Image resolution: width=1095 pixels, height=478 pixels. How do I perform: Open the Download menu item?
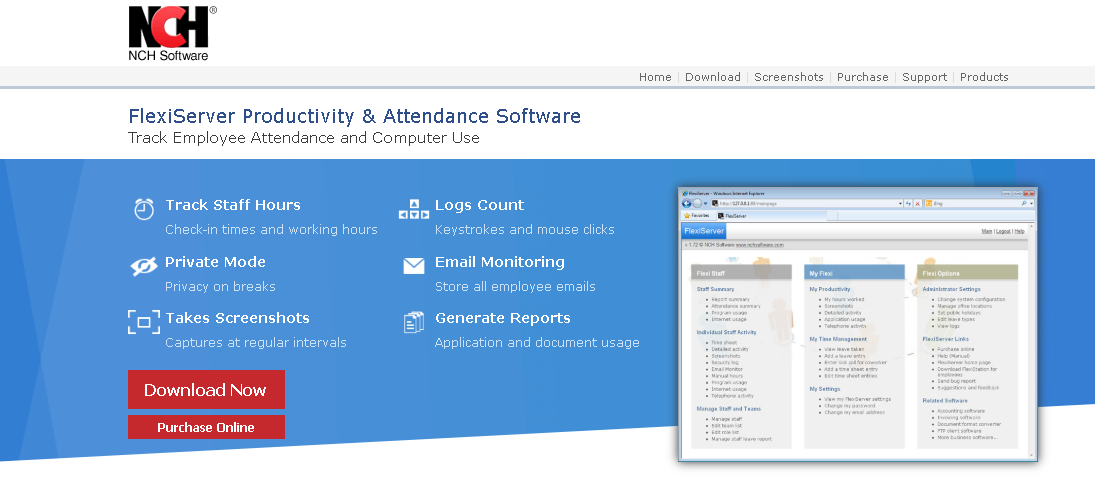tap(712, 77)
